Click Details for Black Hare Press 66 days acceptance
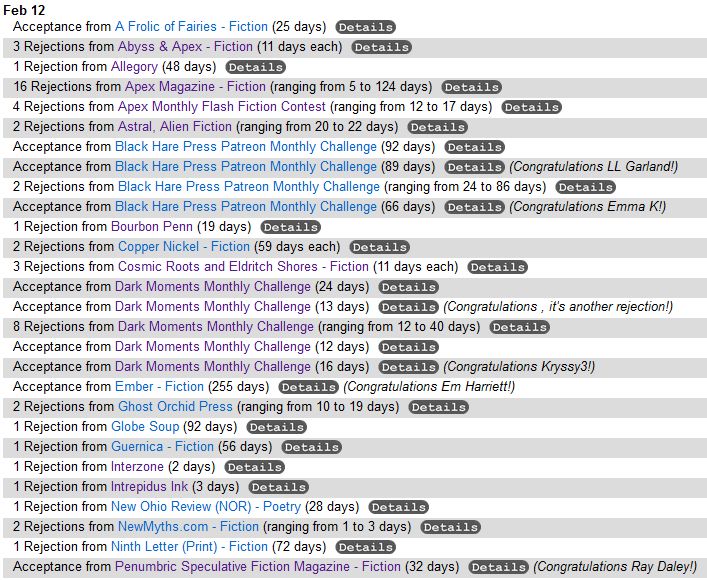Image resolution: width=707 pixels, height=580 pixels. coord(474,207)
